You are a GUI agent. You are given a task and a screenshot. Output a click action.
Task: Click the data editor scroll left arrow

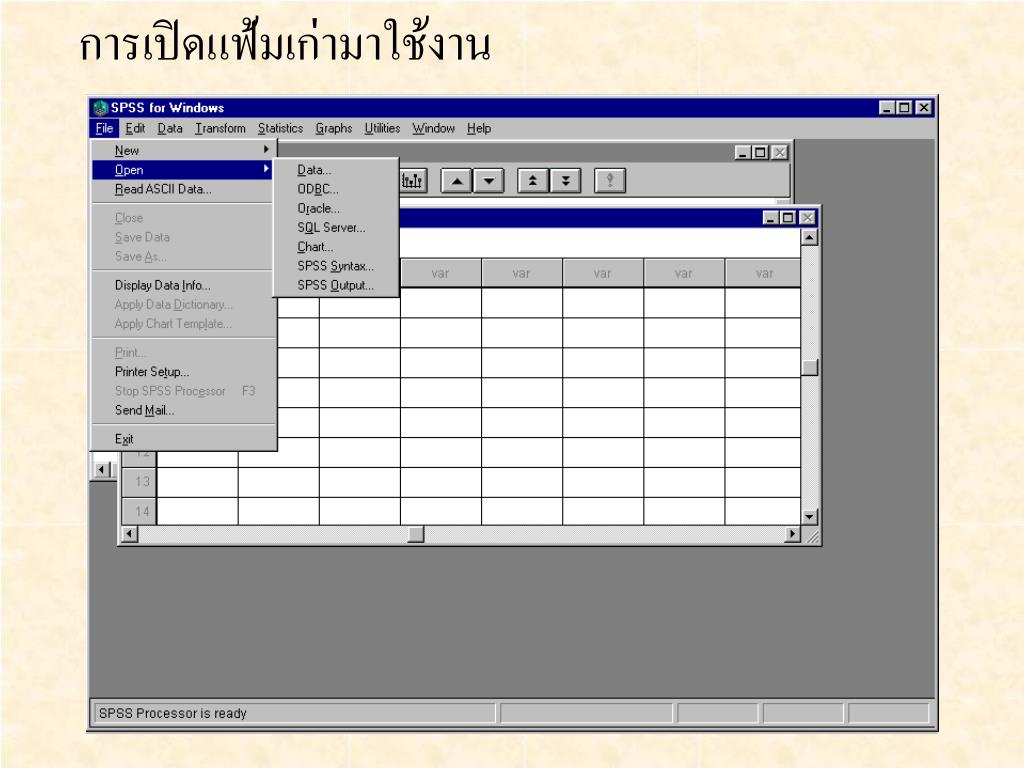[129, 534]
